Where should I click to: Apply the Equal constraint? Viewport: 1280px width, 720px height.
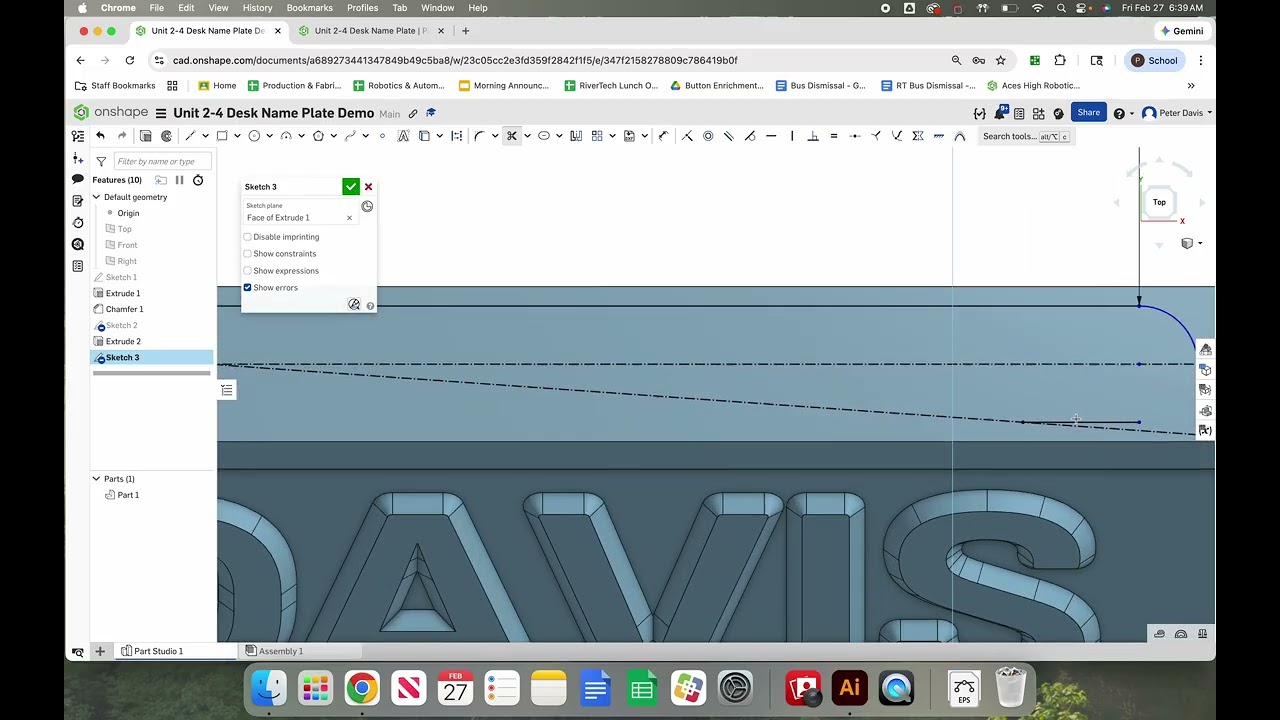tap(834, 136)
